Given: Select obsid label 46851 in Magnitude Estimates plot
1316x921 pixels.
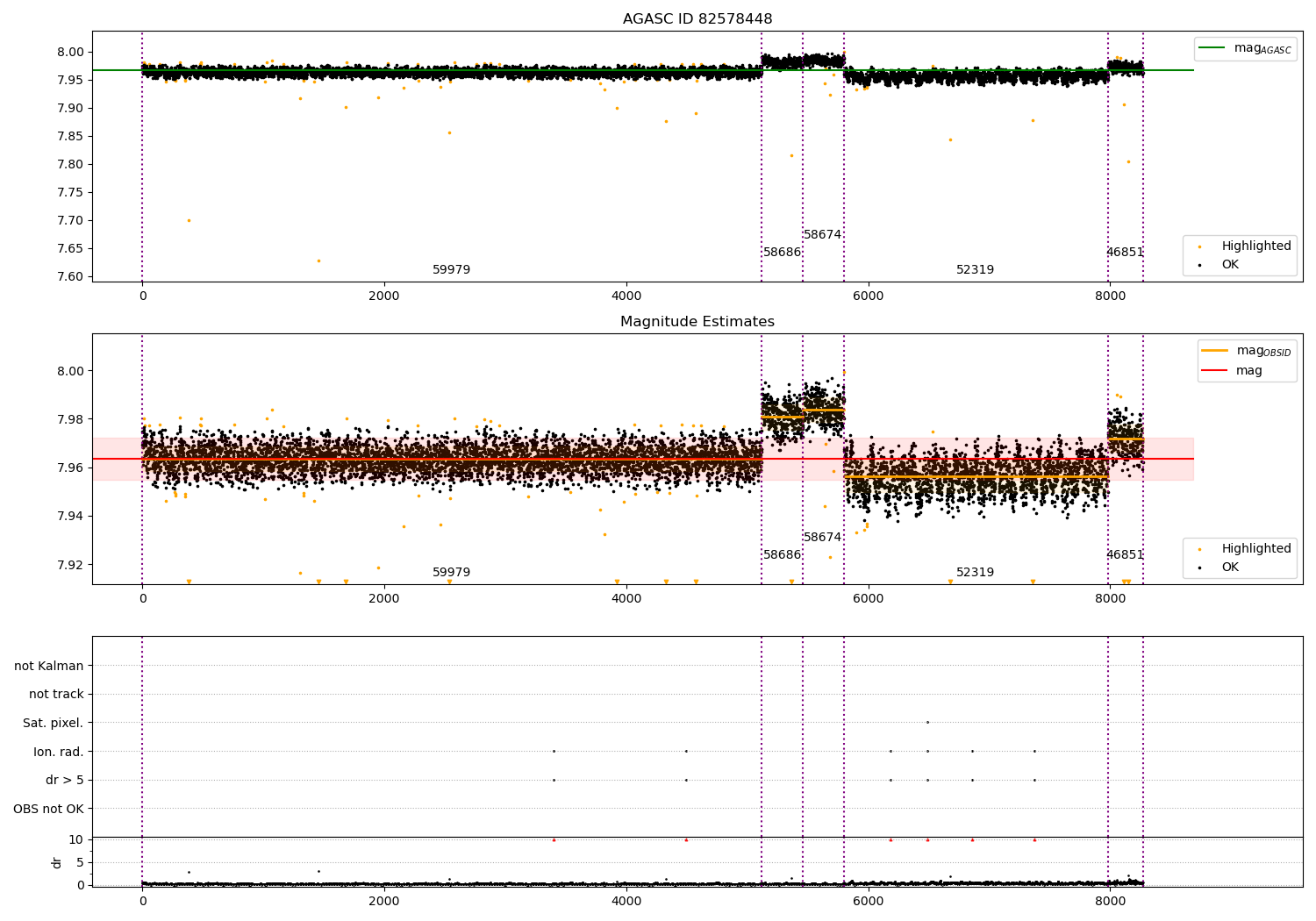Looking at the screenshot, I should (1125, 555).
